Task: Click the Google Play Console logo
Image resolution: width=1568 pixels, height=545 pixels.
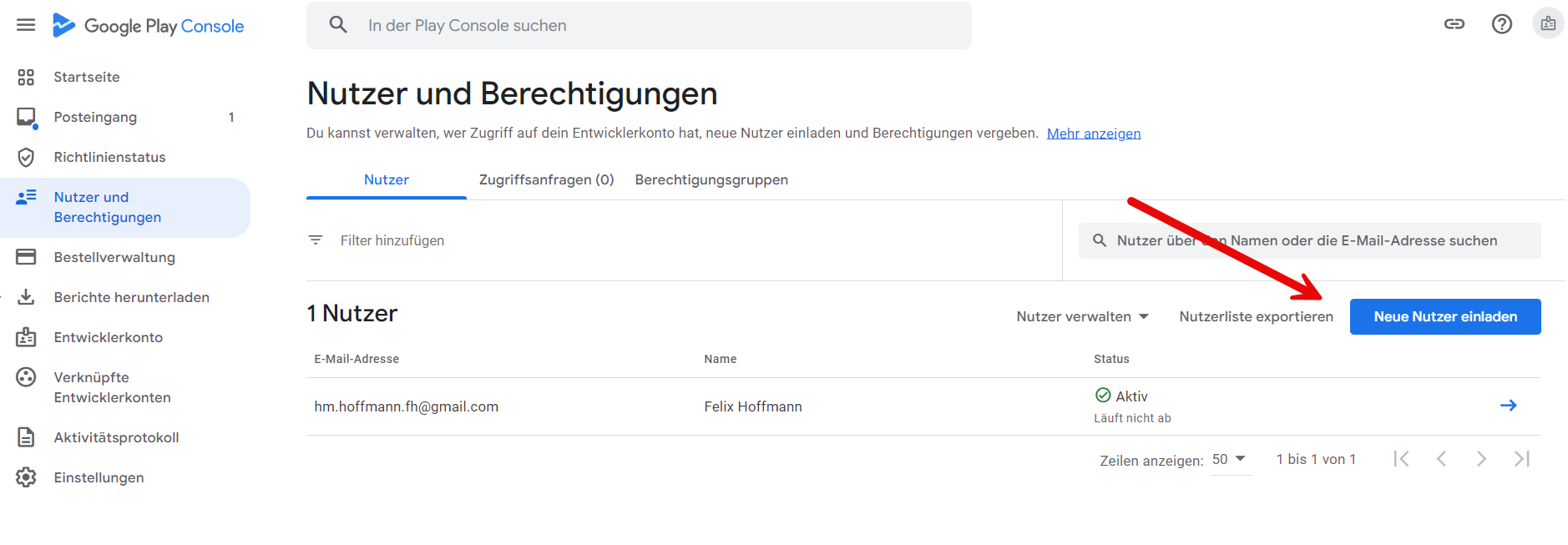Action: pyautogui.click(x=148, y=26)
